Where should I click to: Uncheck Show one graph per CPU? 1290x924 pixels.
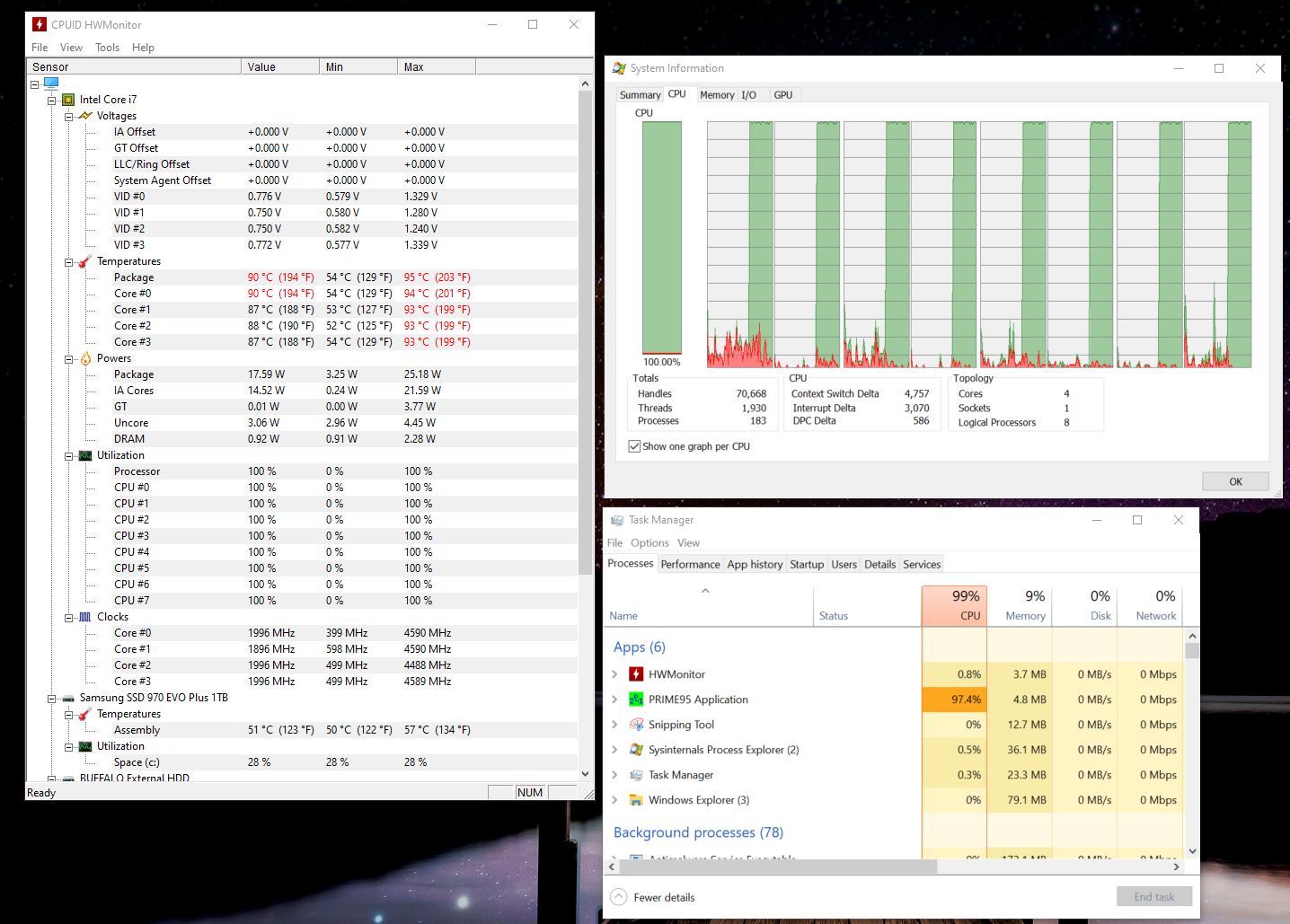pyautogui.click(x=634, y=446)
